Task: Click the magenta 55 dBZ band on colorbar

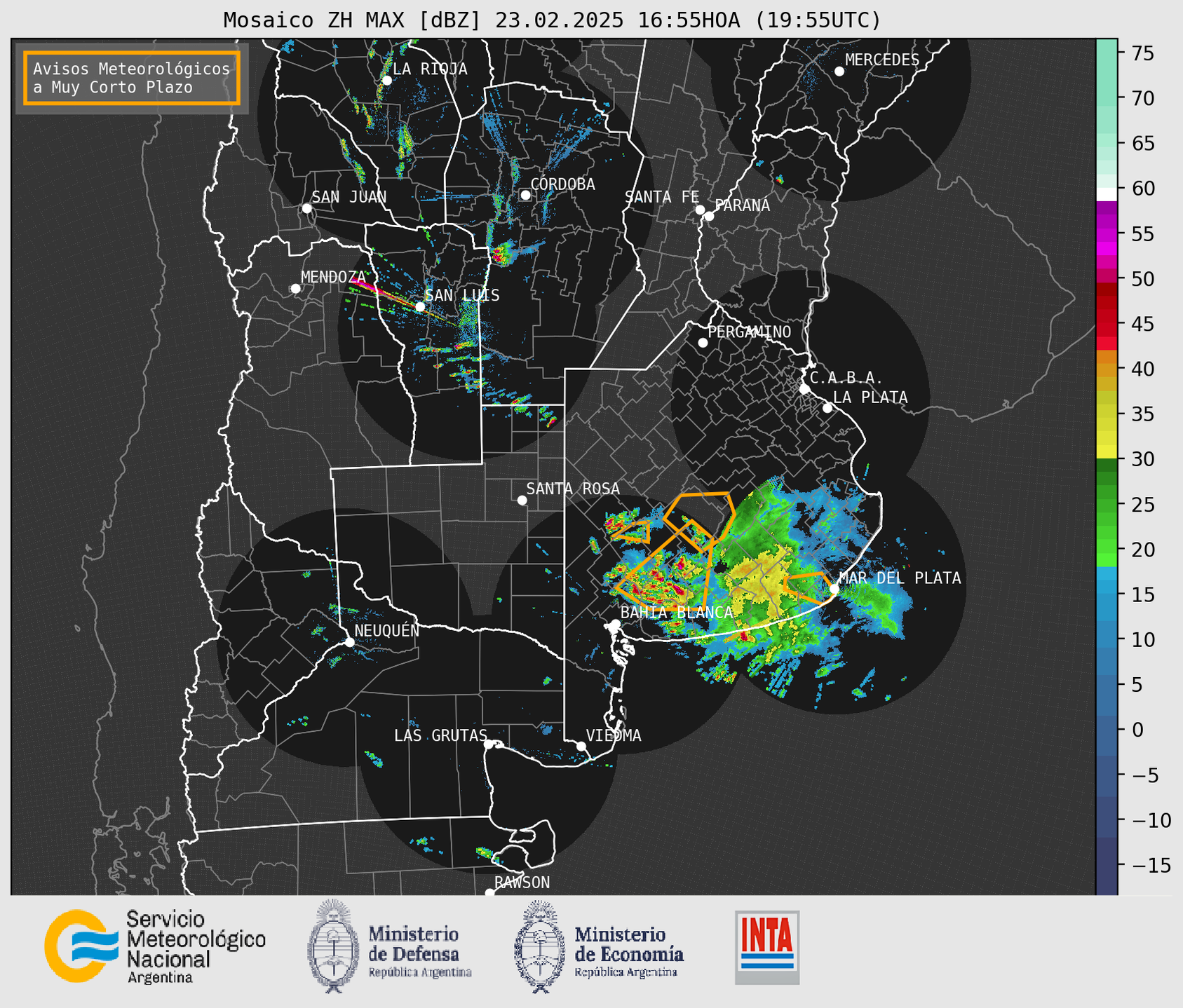Action: pos(1107,233)
